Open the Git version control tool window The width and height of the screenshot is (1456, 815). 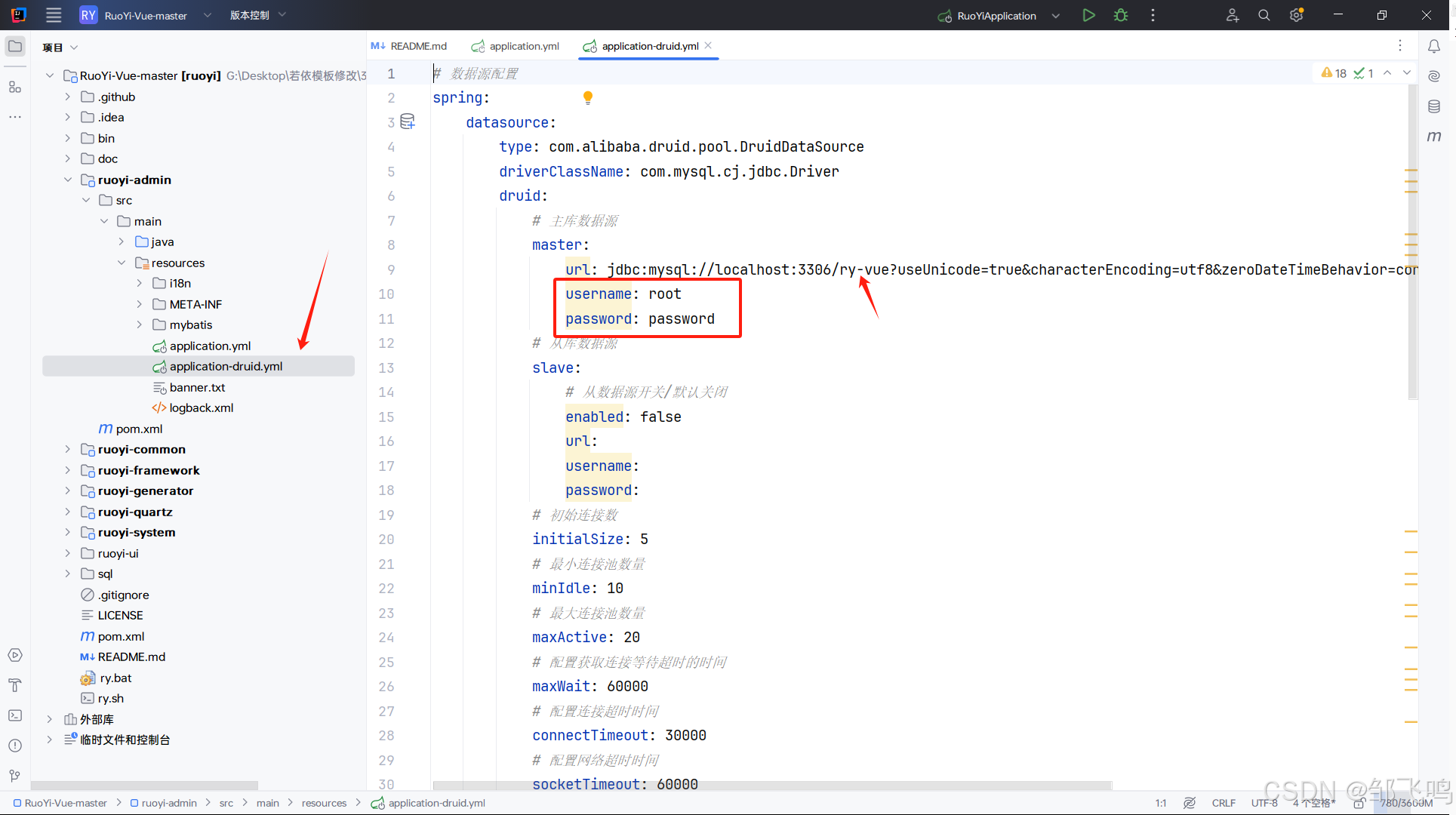(15, 776)
